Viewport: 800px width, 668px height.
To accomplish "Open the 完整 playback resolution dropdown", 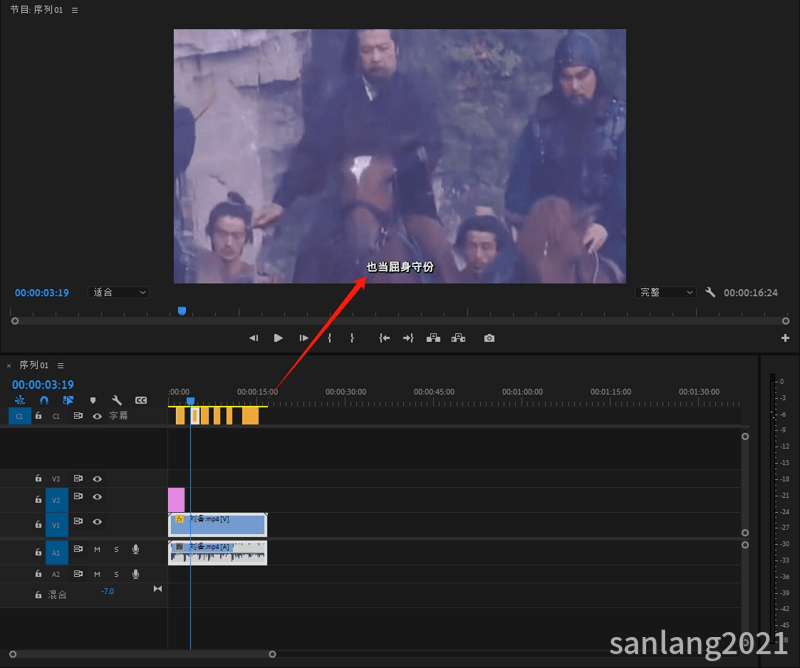I will pyautogui.click(x=665, y=292).
